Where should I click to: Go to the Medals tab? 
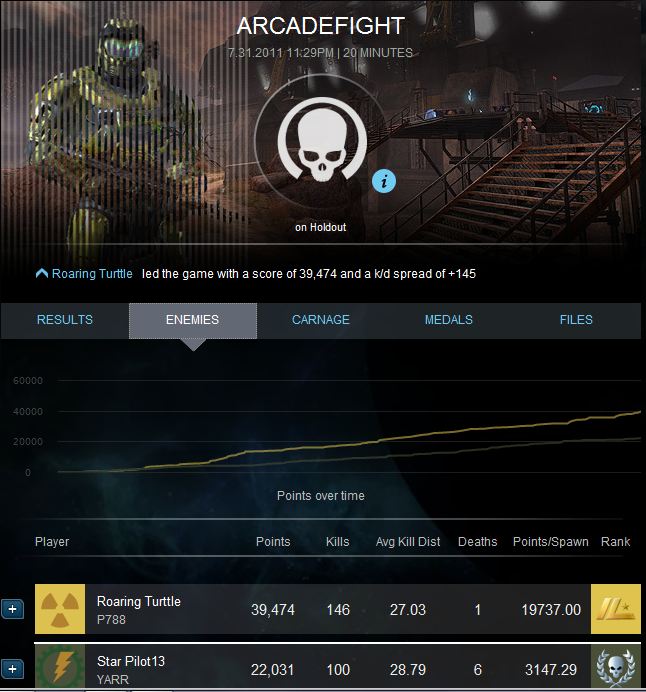click(x=449, y=320)
